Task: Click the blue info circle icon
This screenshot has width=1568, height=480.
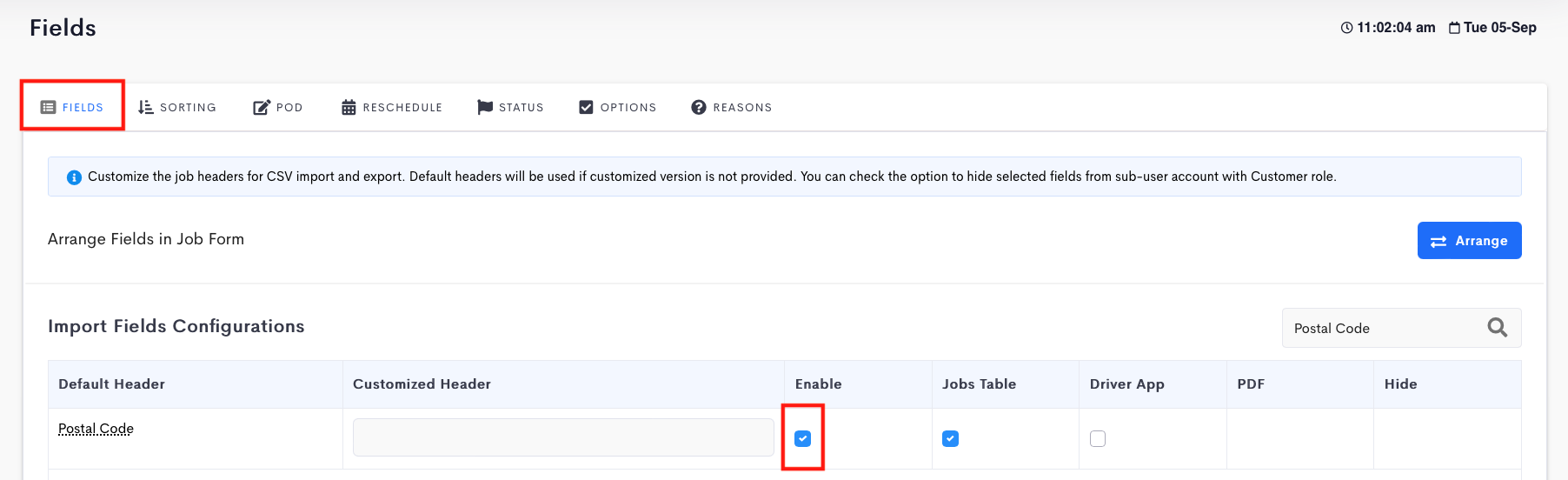Action: pos(74,177)
